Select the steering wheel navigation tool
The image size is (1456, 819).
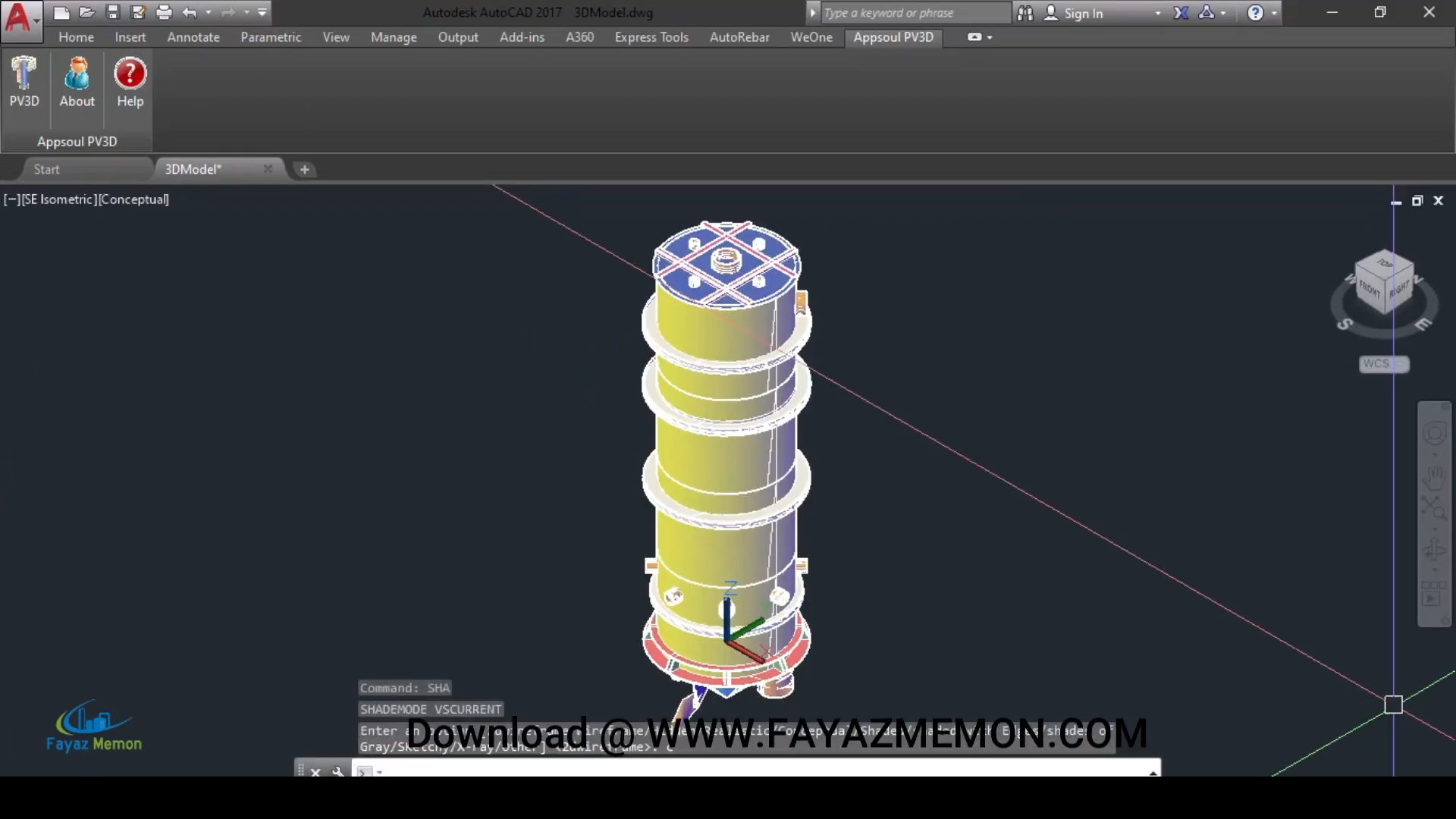(1434, 434)
